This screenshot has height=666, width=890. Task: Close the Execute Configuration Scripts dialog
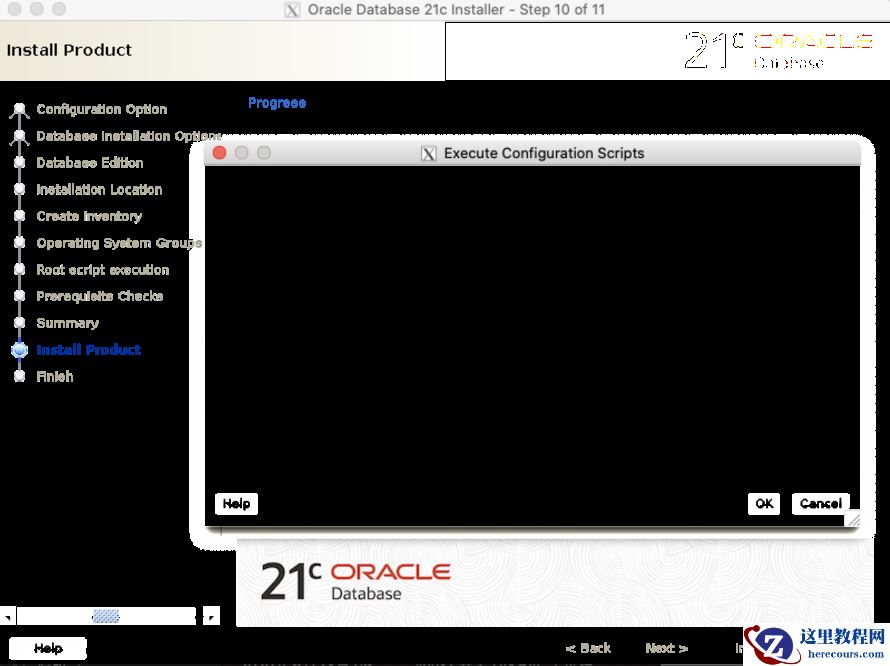(220, 153)
